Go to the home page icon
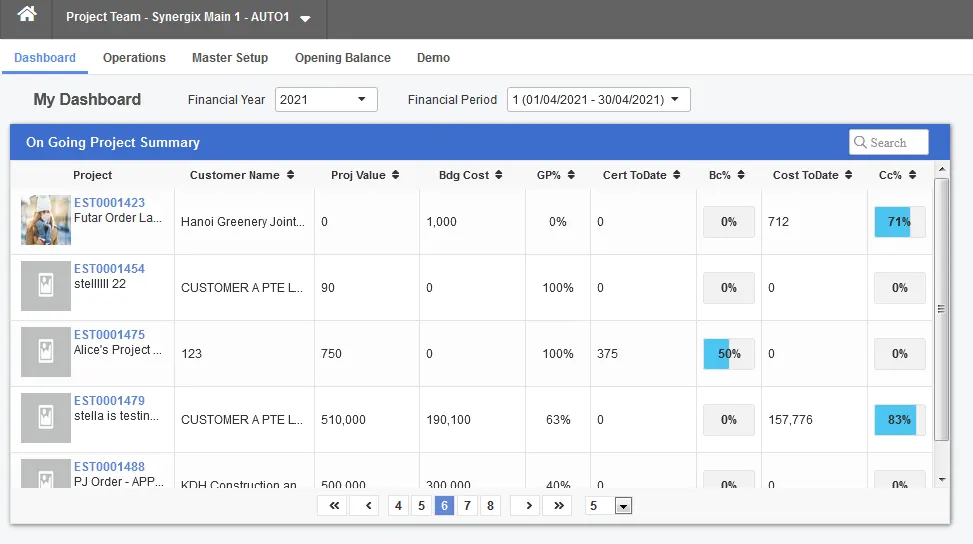Image resolution: width=973 pixels, height=544 pixels. tap(27, 14)
